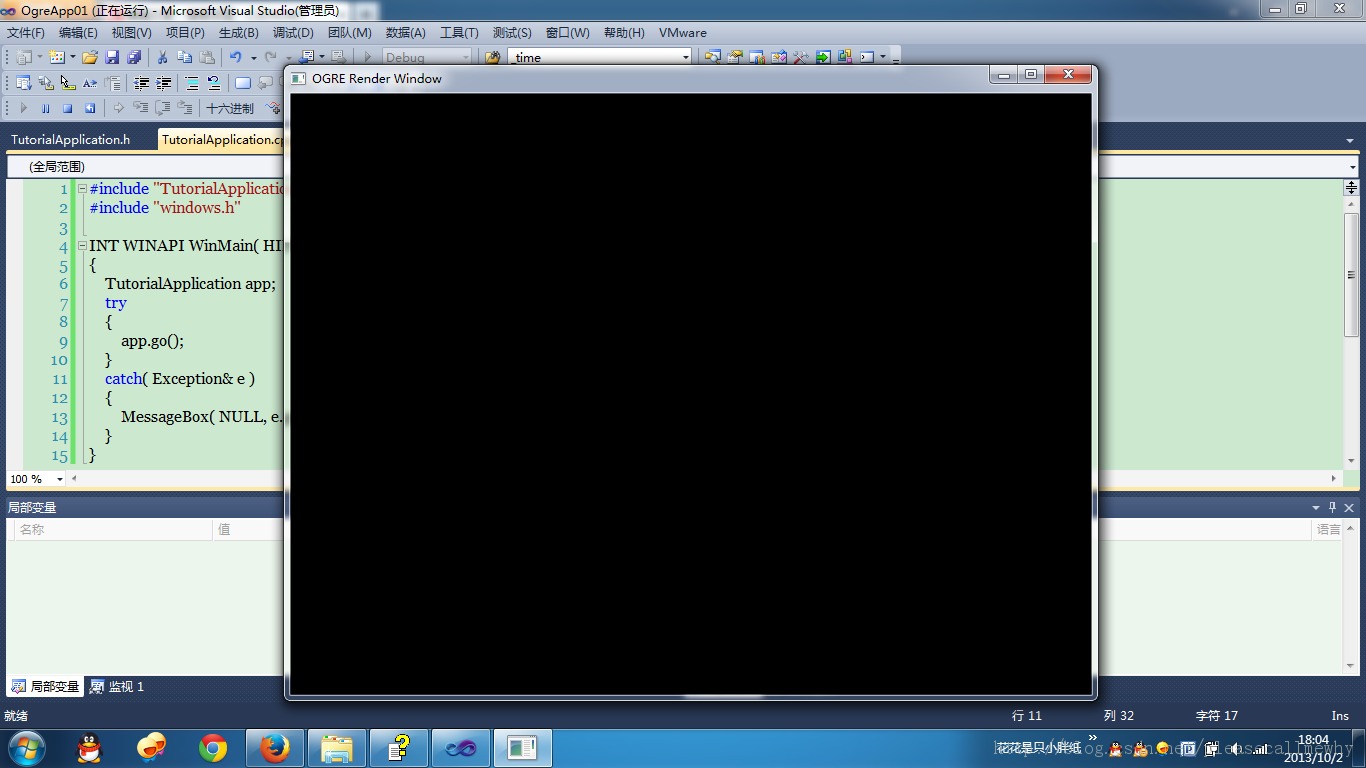Image resolution: width=1366 pixels, height=768 pixels.
Task: Expand the (全局范围) scope dropdown
Action: (x=1353, y=167)
